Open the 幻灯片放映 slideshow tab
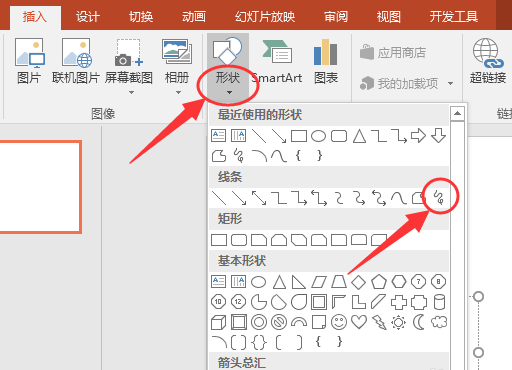This screenshot has height=370, width=512. (265, 17)
